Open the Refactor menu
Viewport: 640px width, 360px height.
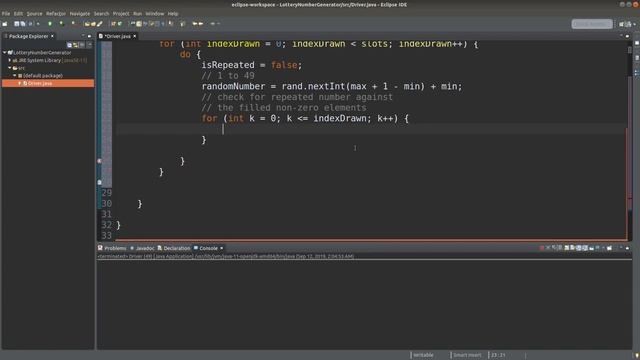point(56,13)
